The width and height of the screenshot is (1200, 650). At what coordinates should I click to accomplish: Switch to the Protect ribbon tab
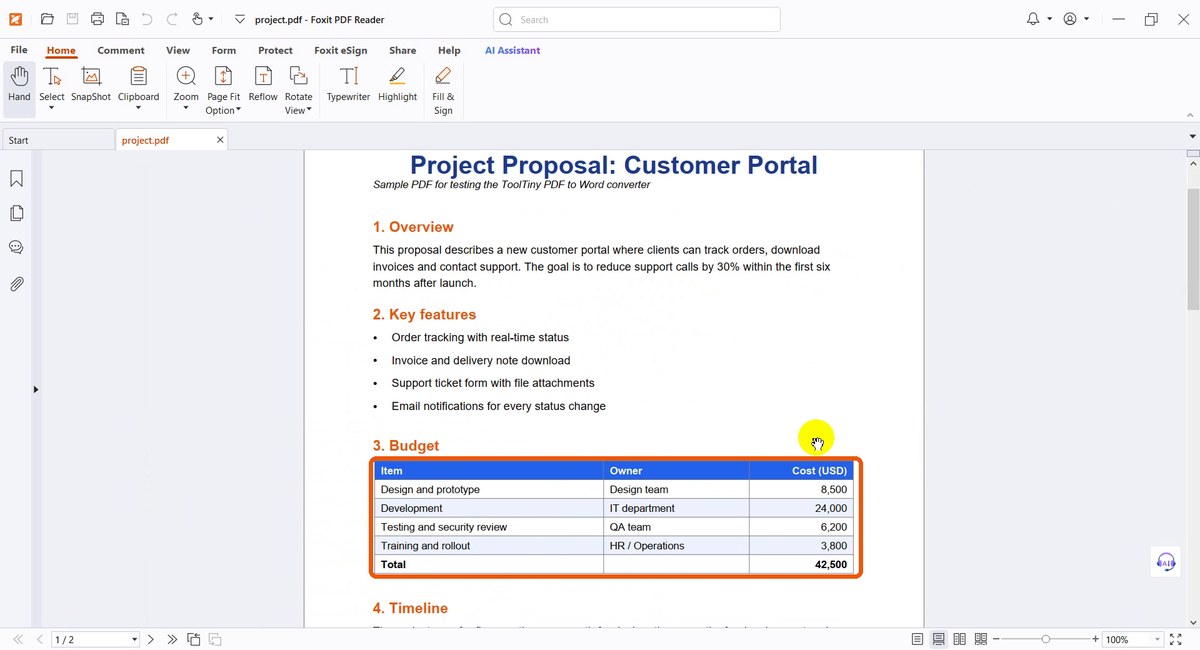(275, 50)
